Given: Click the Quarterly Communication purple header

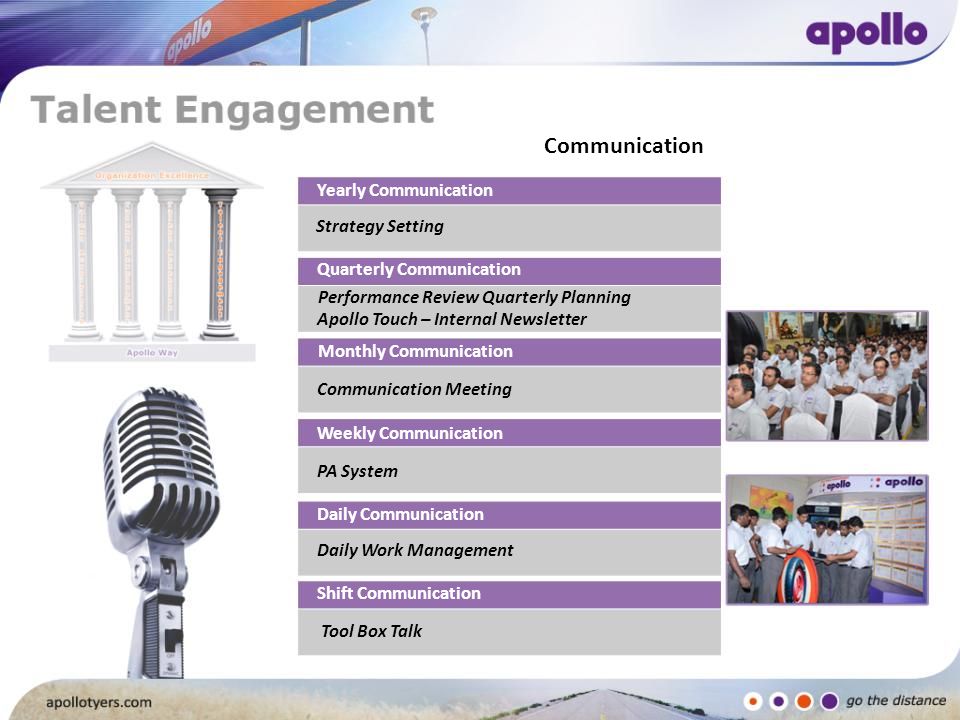Looking at the screenshot, I should 509,271.
